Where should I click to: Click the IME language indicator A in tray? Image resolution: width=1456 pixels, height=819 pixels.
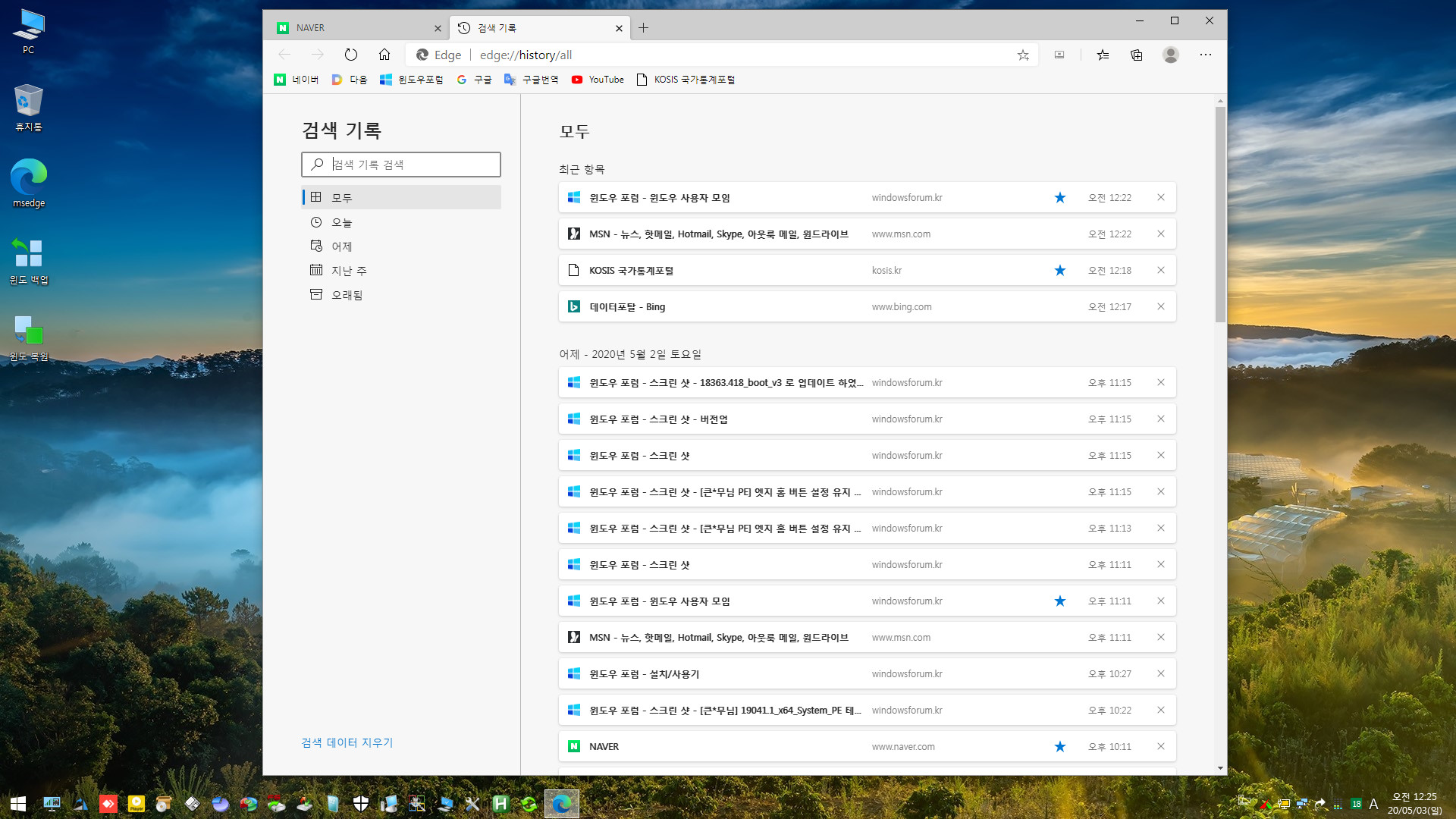click(1373, 804)
